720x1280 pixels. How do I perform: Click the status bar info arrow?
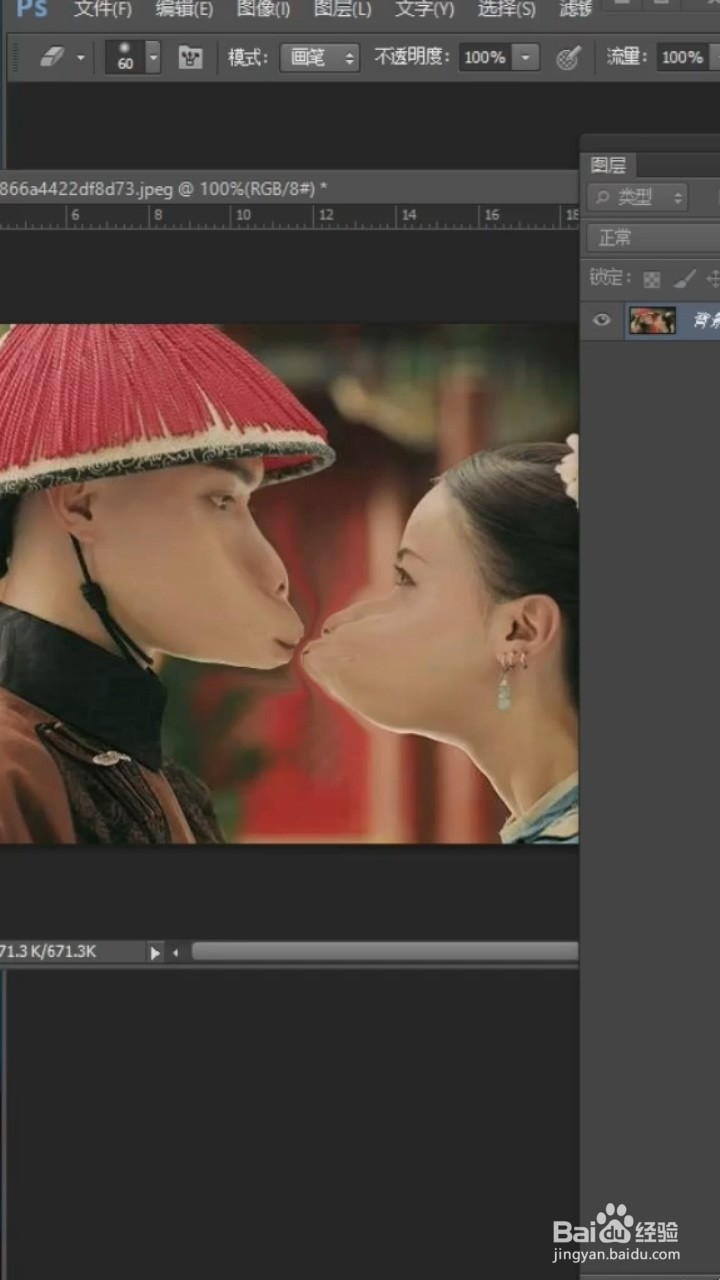click(x=155, y=953)
